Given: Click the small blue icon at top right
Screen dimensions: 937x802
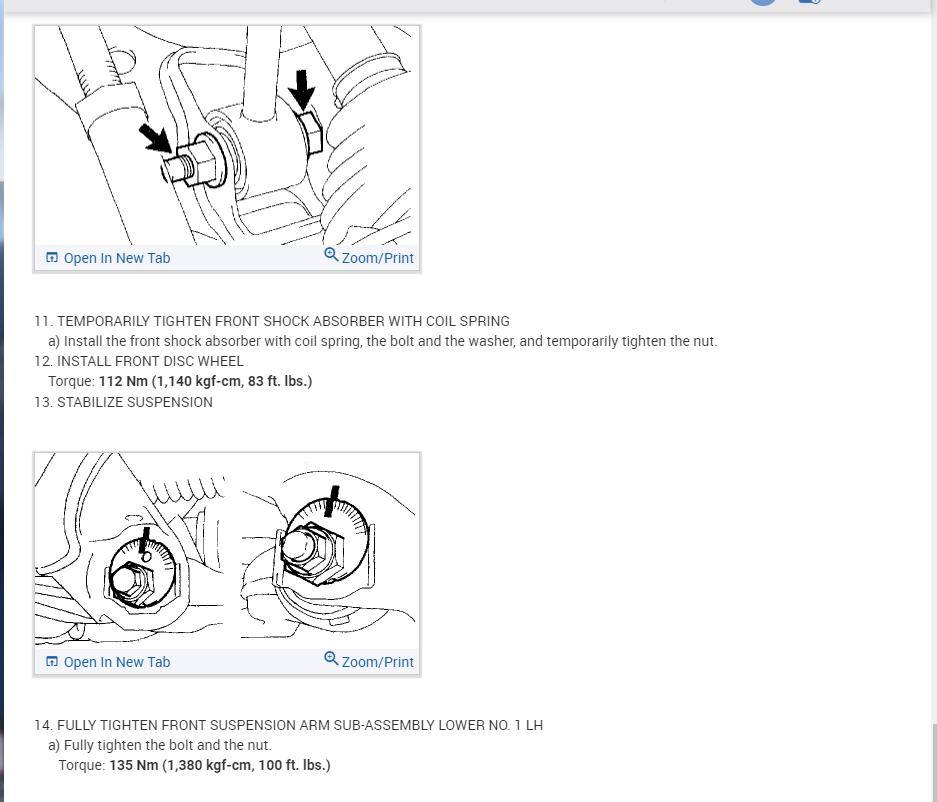Looking at the screenshot, I should coord(810,1).
